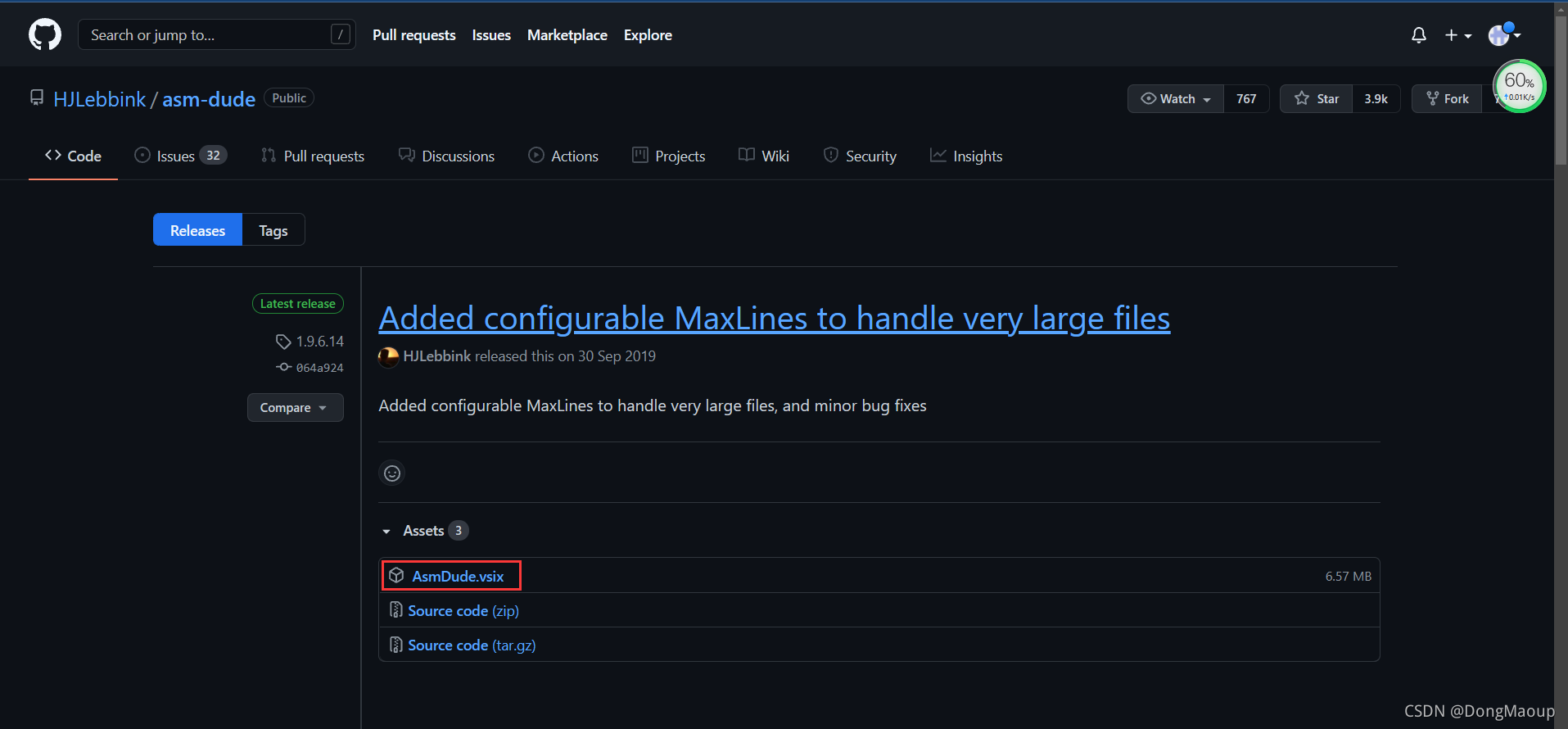The image size is (1568, 729).
Task: Click the 60% network speed floating widget
Action: tap(1520, 86)
